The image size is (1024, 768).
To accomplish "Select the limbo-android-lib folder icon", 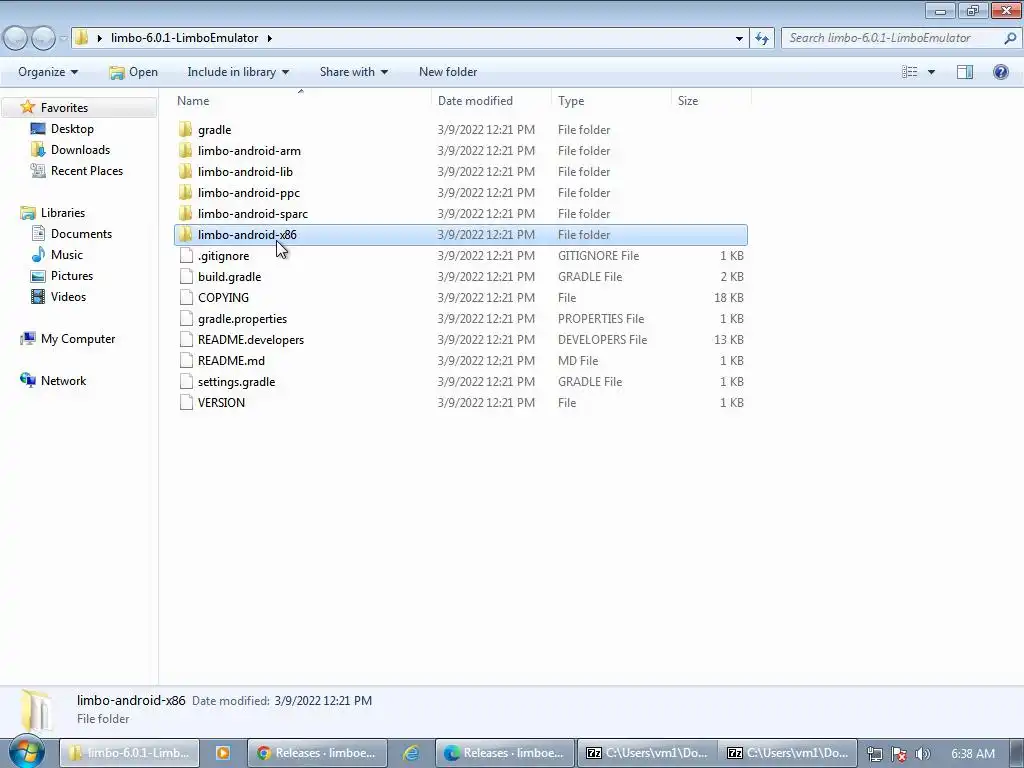I will click(x=185, y=171).
